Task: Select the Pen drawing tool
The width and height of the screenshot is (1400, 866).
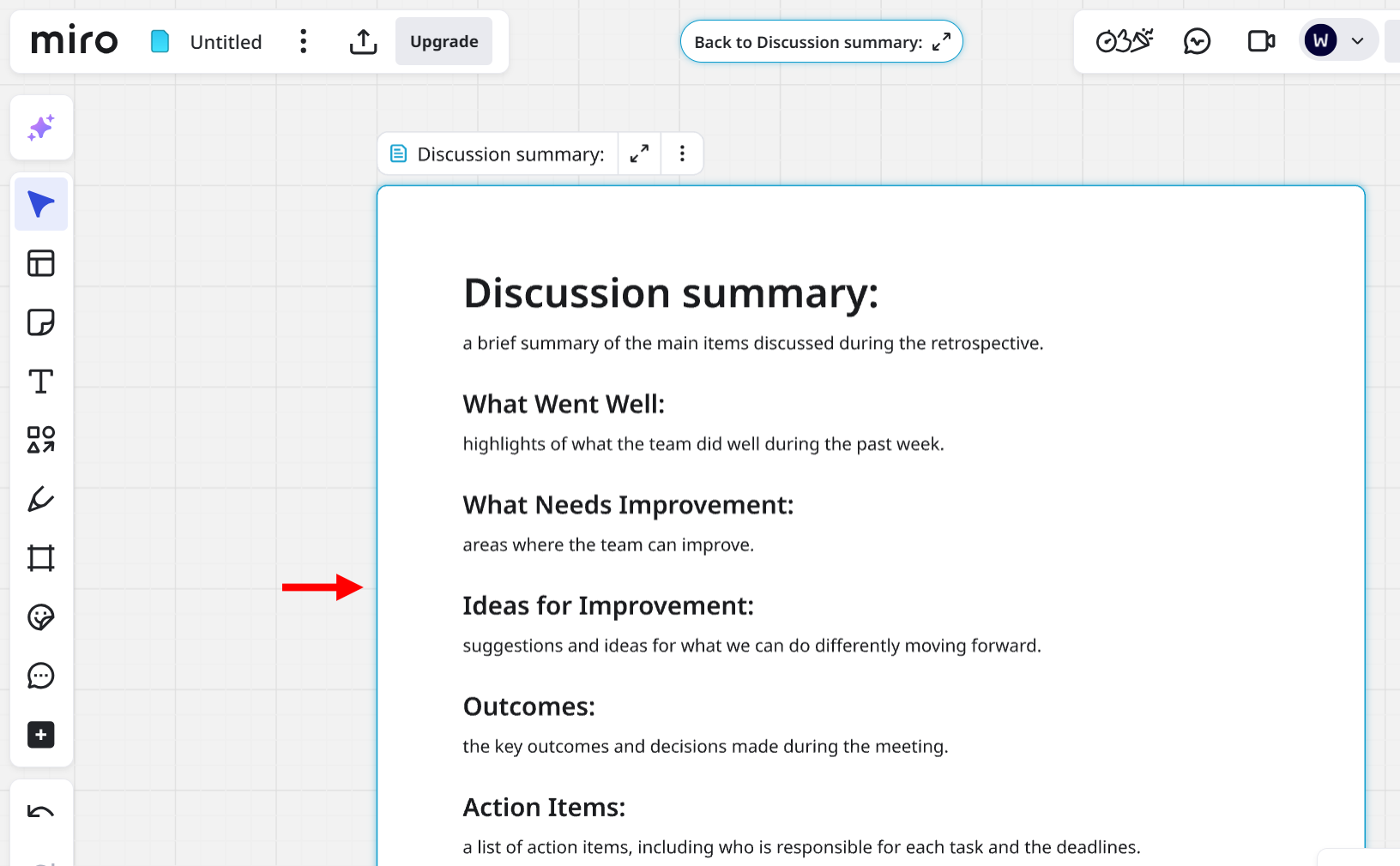Action: pos(41,499)
